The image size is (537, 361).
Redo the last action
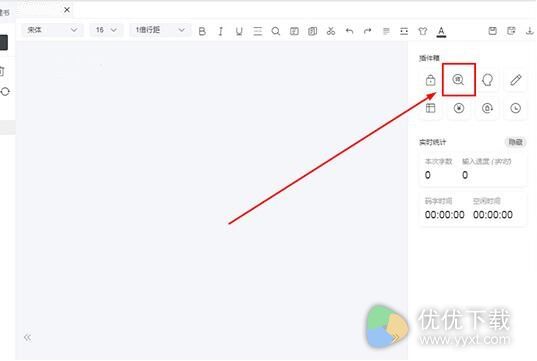click(367, 32)
